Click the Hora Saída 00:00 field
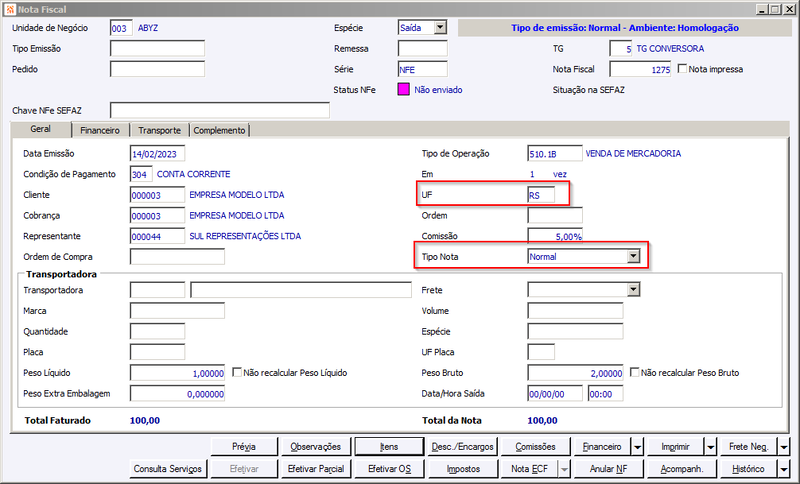 click(x=605, y=394)
